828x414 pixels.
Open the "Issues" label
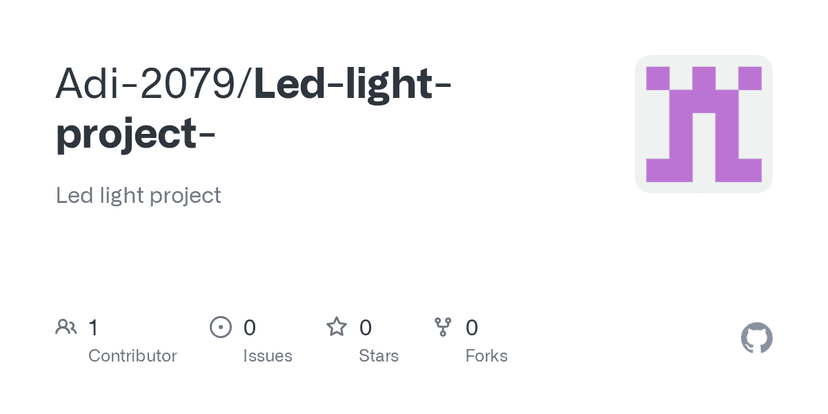click(x=267, y=356)
